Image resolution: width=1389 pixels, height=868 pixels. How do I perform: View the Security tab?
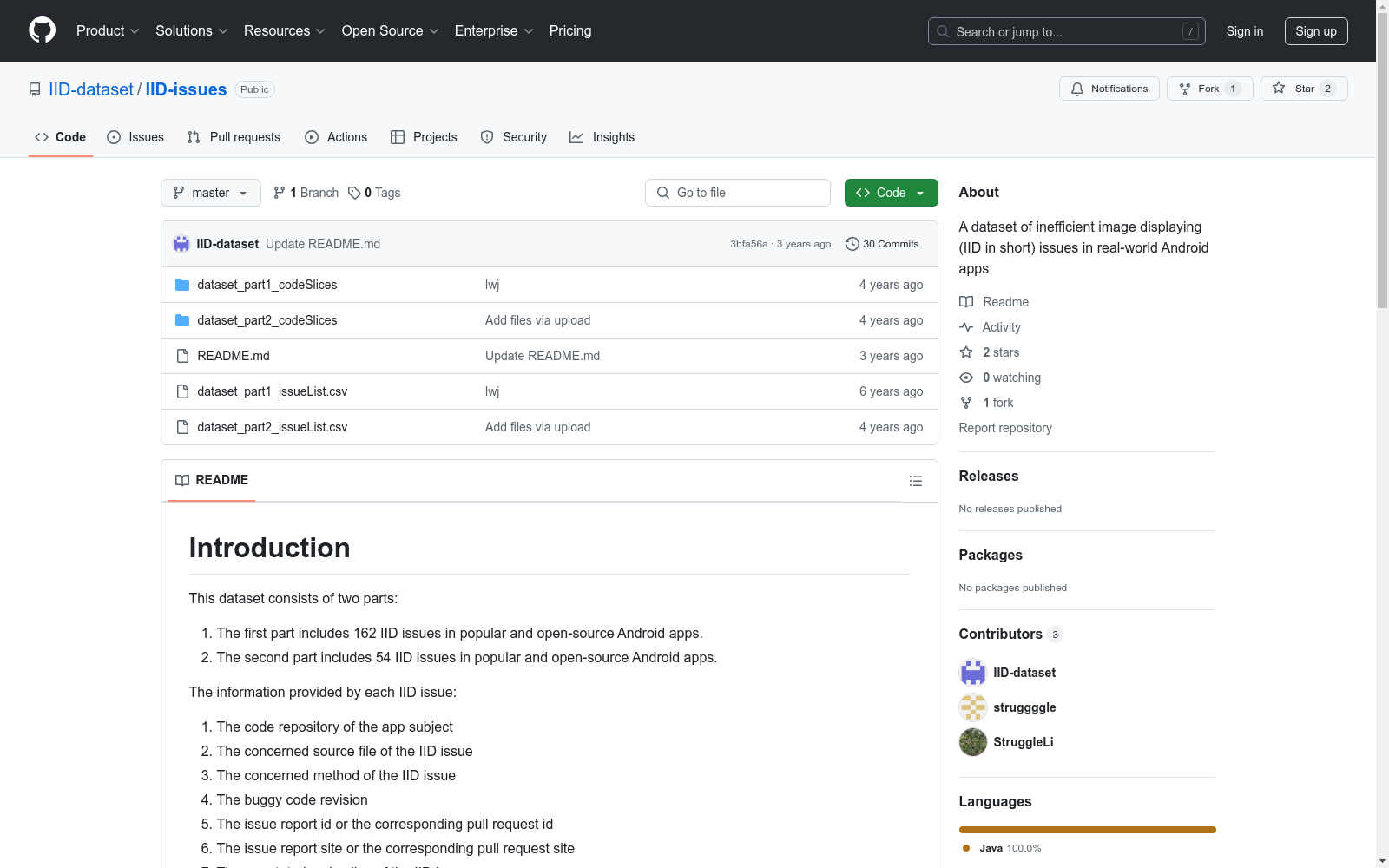pos(514,137)
